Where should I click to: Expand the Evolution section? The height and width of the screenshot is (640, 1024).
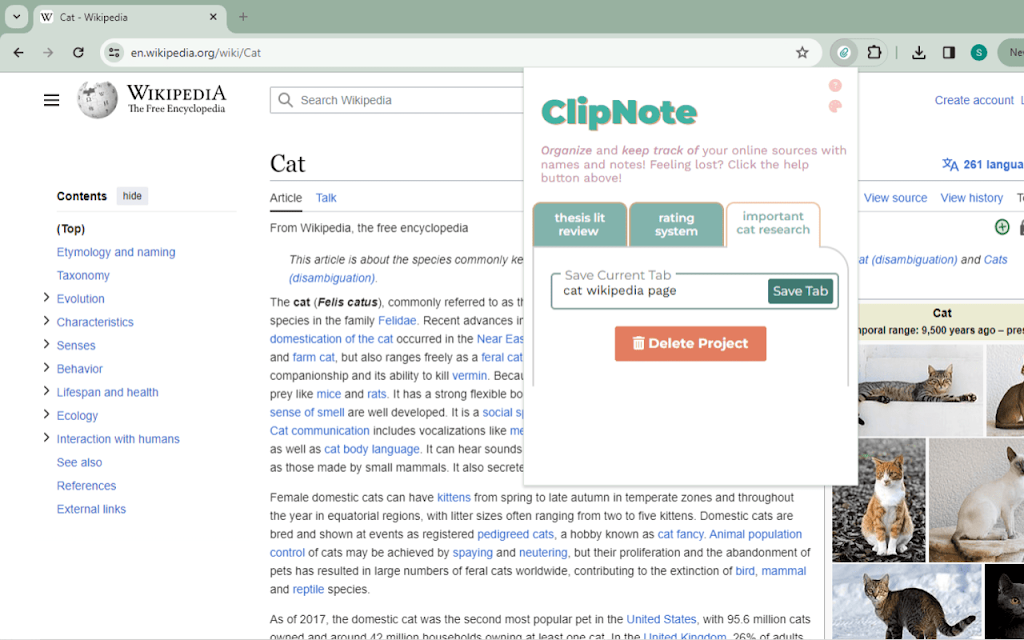pos(46,298)
